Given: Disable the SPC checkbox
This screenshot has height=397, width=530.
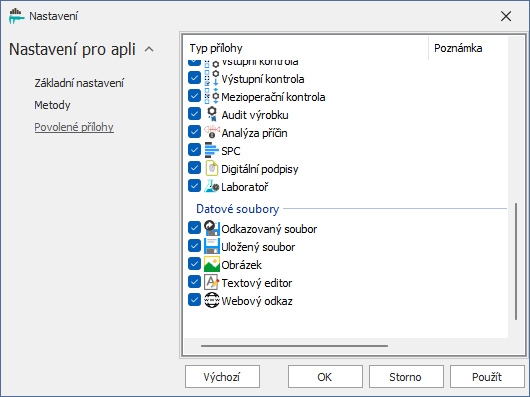Looking at the screenshot, I should click(x=194, y=150).
